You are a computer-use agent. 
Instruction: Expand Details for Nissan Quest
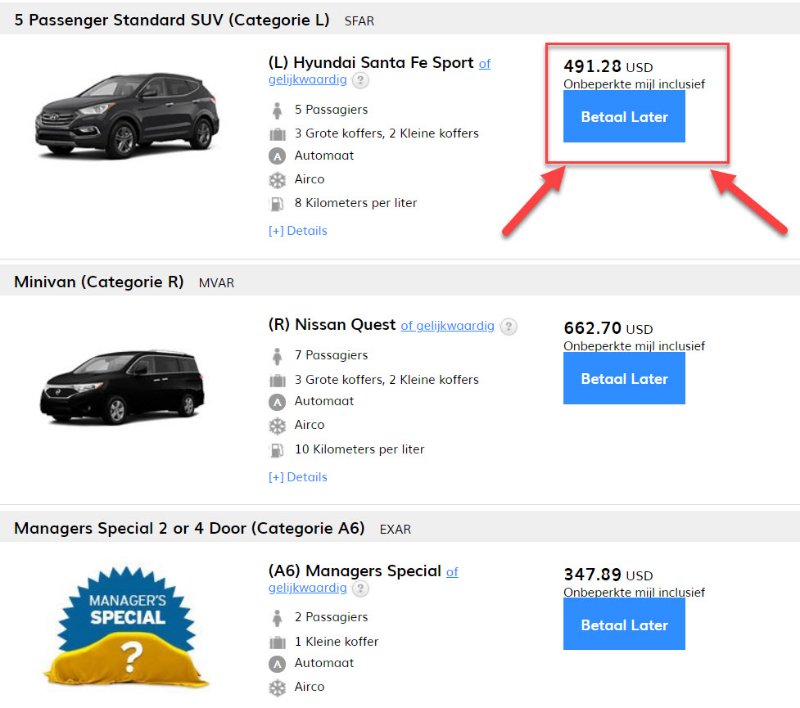[x=298, y=477]
